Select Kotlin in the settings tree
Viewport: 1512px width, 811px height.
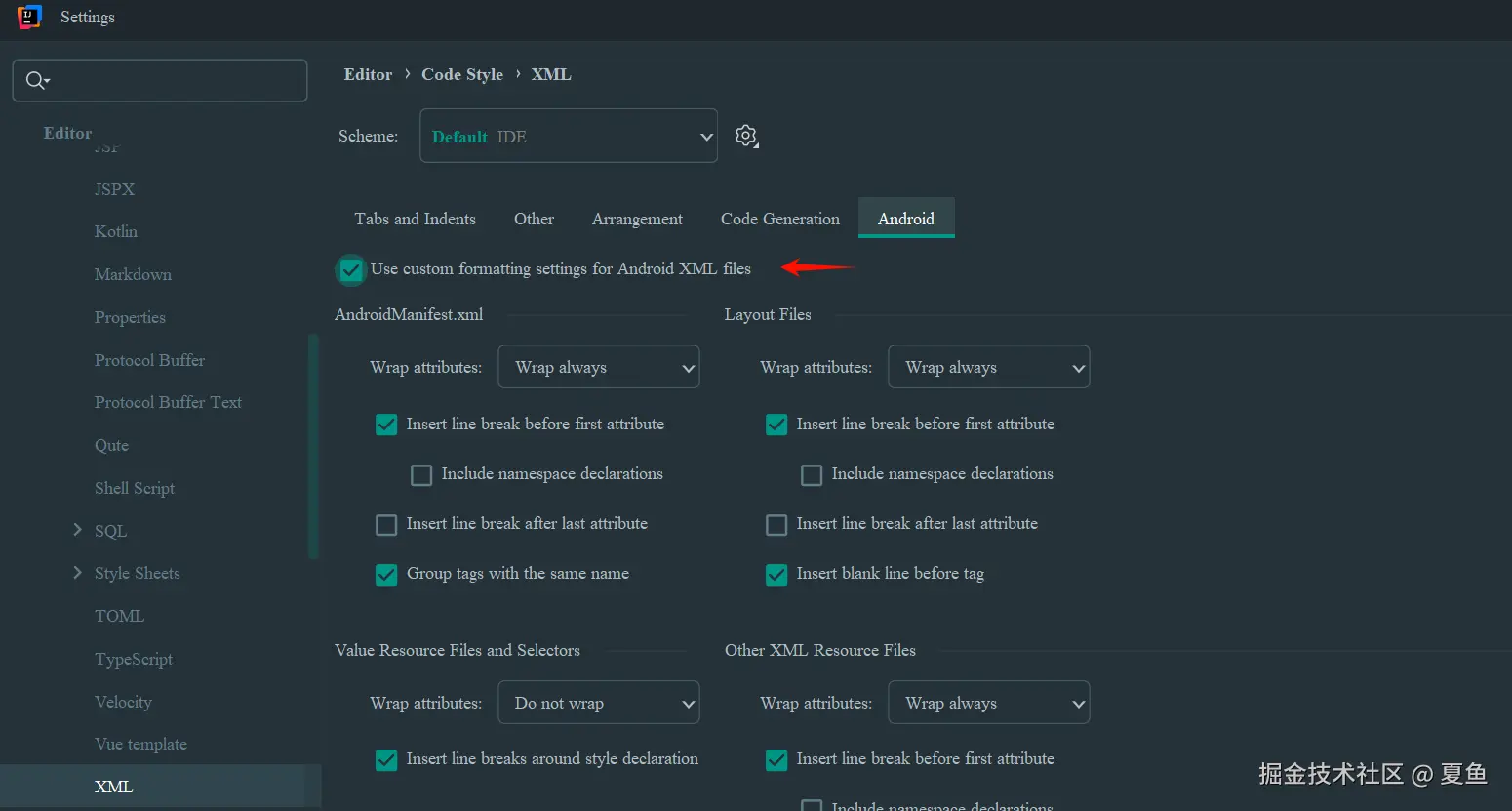click(116, 231)
